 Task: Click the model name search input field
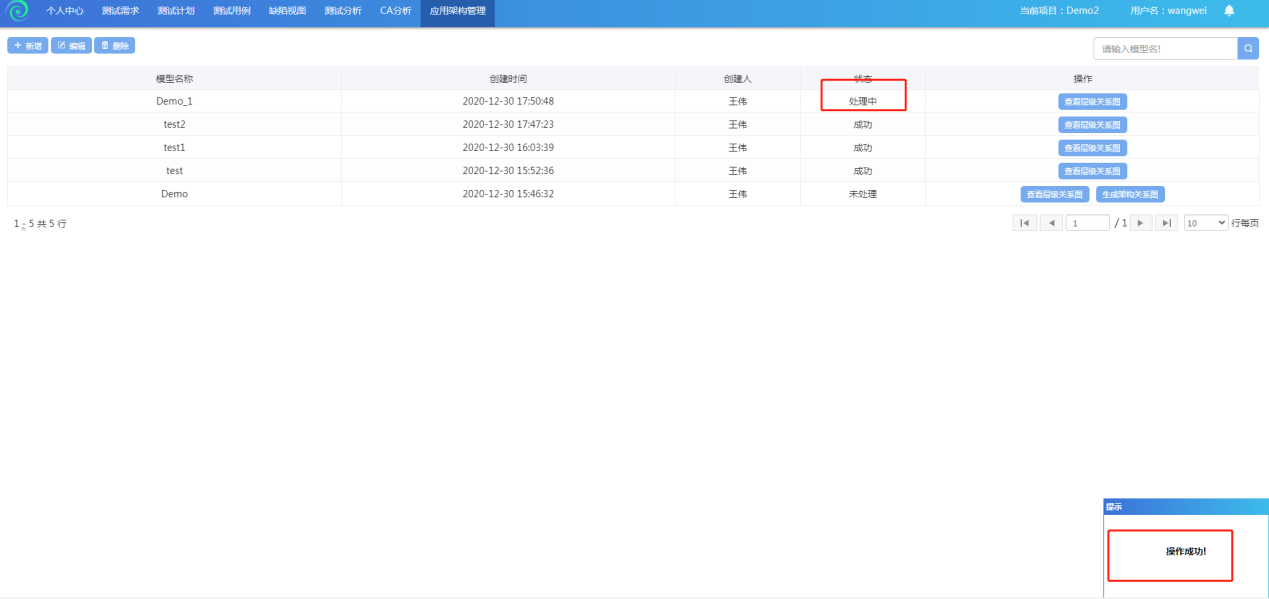click(x=1165, y=48)
